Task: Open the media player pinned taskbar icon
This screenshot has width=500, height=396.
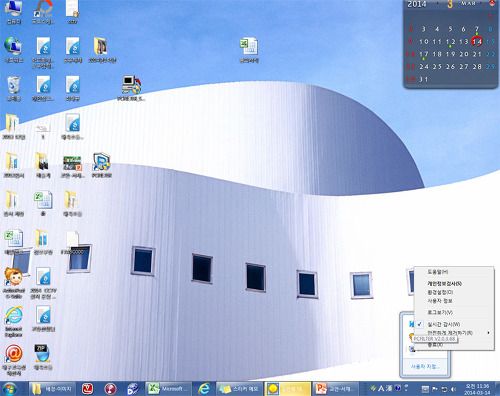Action: pos(133,389)
